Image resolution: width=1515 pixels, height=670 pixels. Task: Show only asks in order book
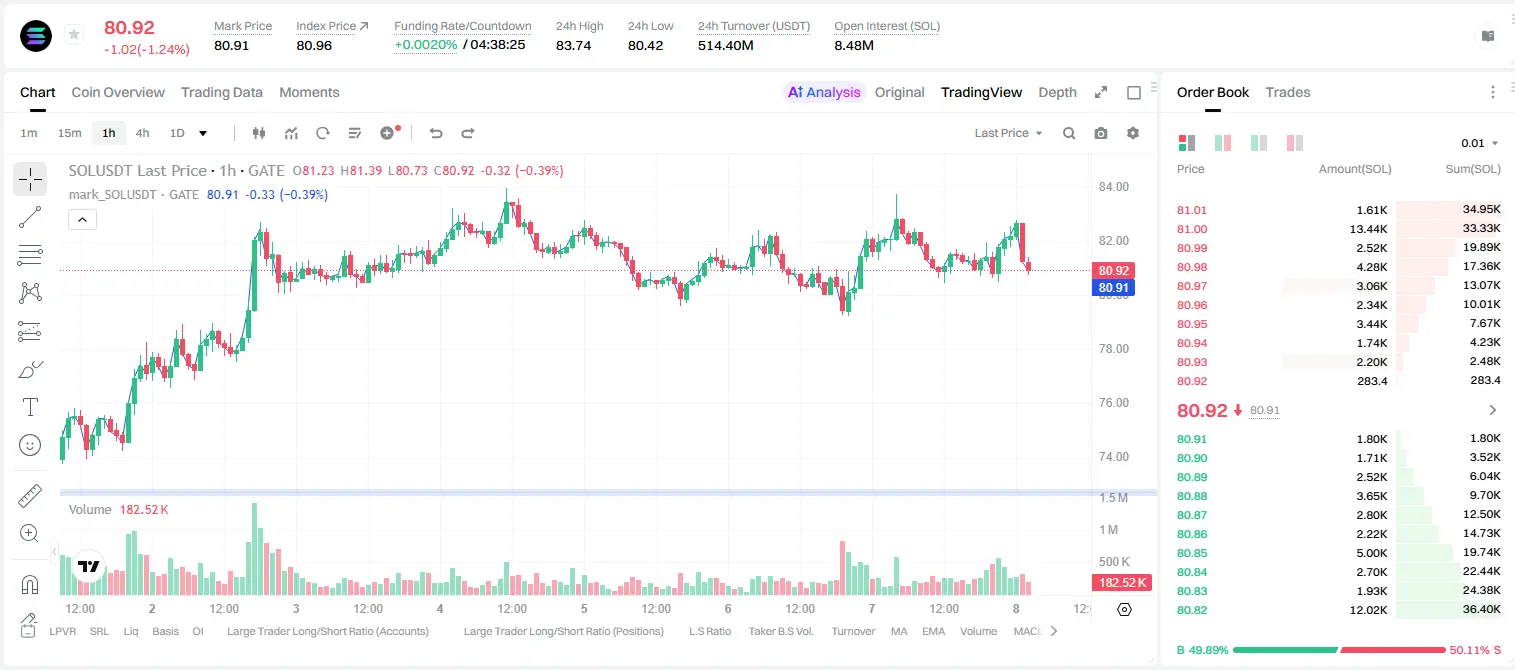coord(1295,143)
